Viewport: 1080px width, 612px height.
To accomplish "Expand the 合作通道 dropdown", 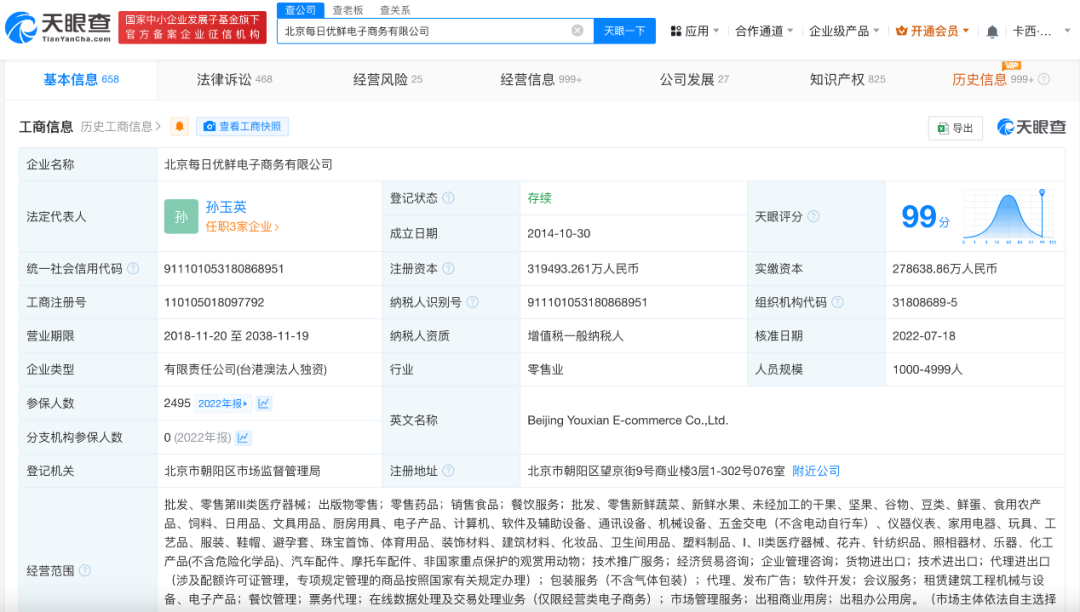I will pos(764,31).
